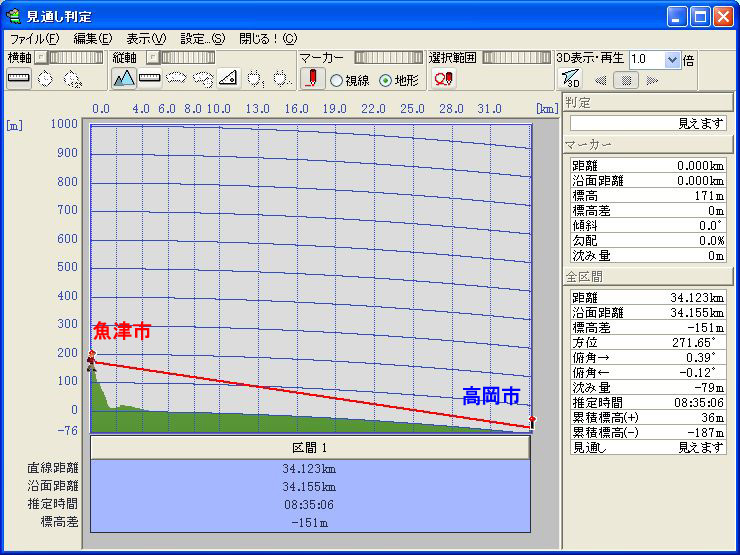The image size is (740, 555).
Task: Click the 俯角← -0.12° row
Action: pyautogui.click(x=648, y=372)
